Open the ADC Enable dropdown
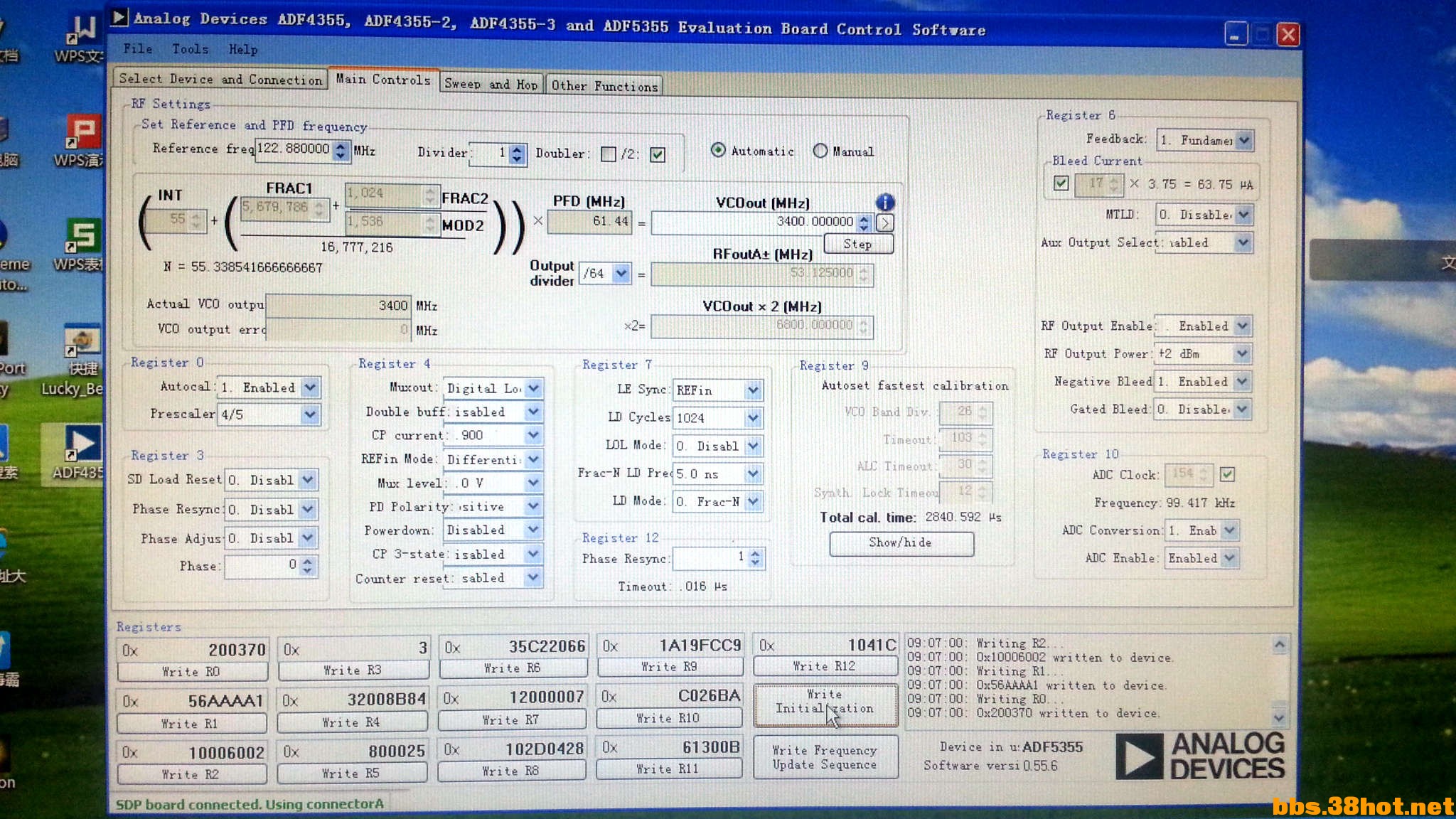 pos(1229,558)
